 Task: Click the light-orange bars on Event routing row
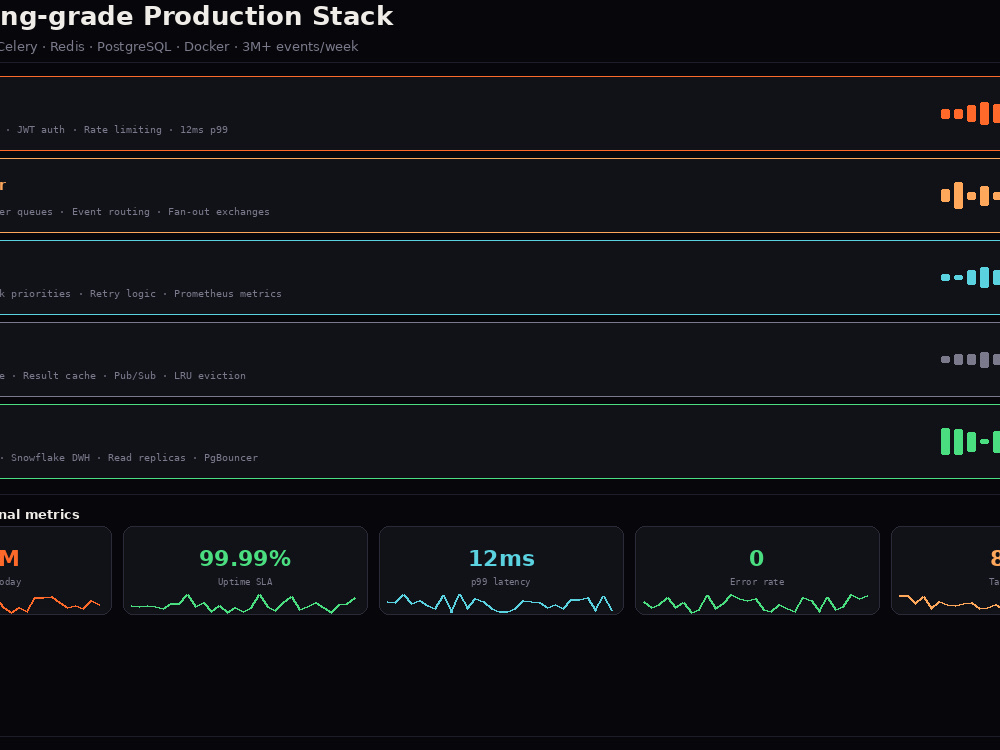click(x=971, y=196)
